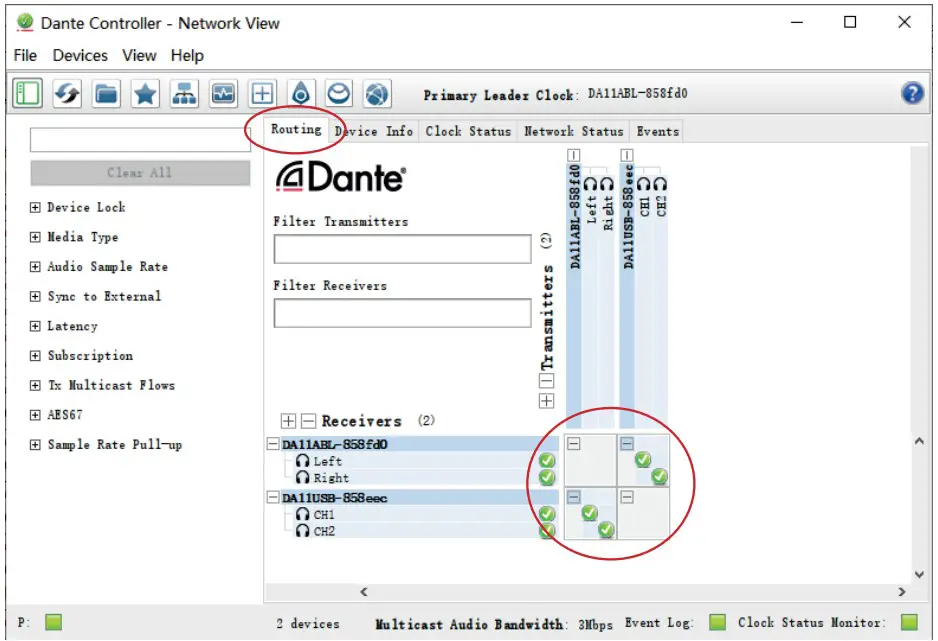This screenshot has height=641, width=938.
Task: Switch to the Routing tab
Action: coord(296,129)
